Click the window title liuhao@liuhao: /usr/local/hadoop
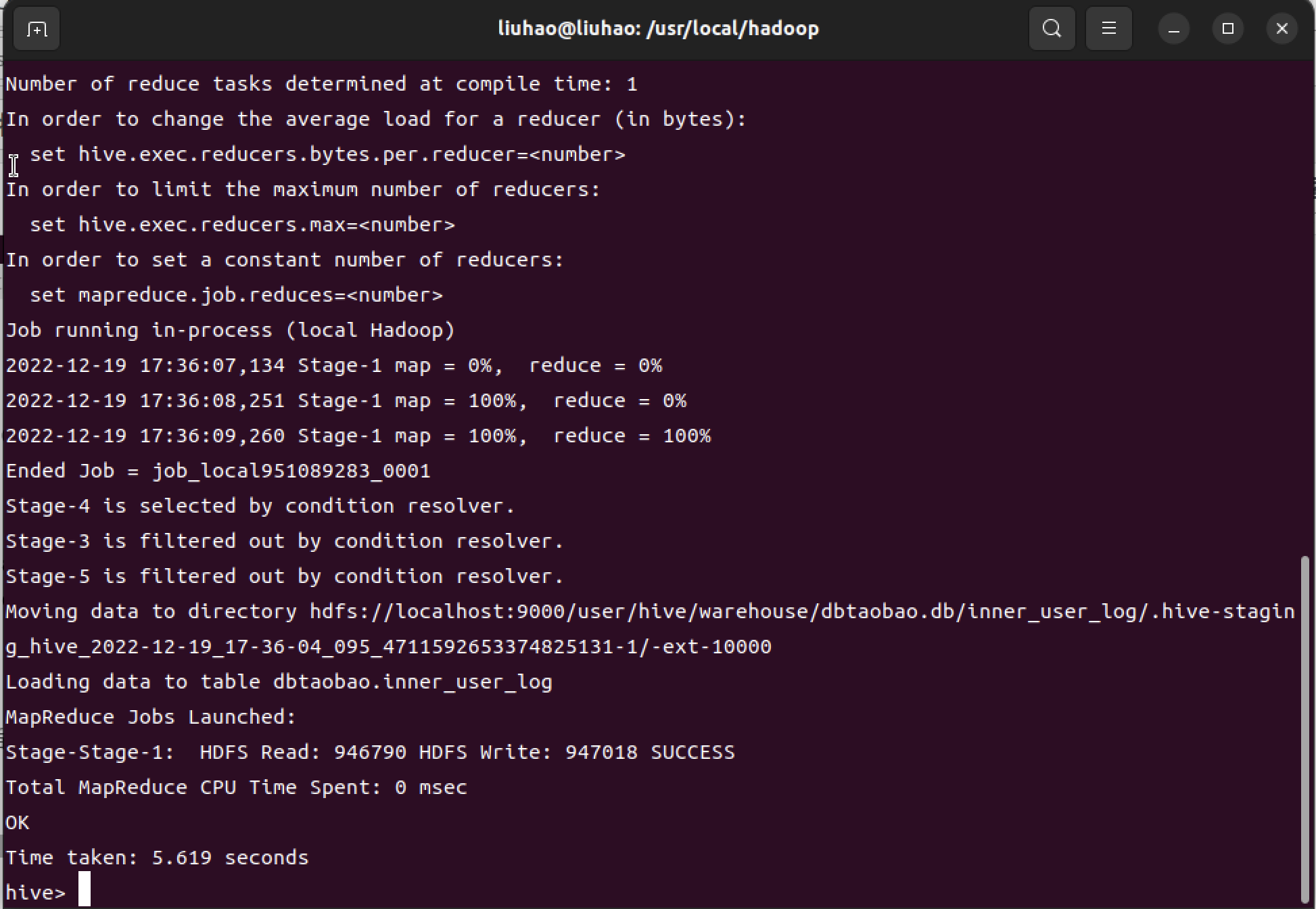This screenshot has width=1316, height=909. (658, 28)
